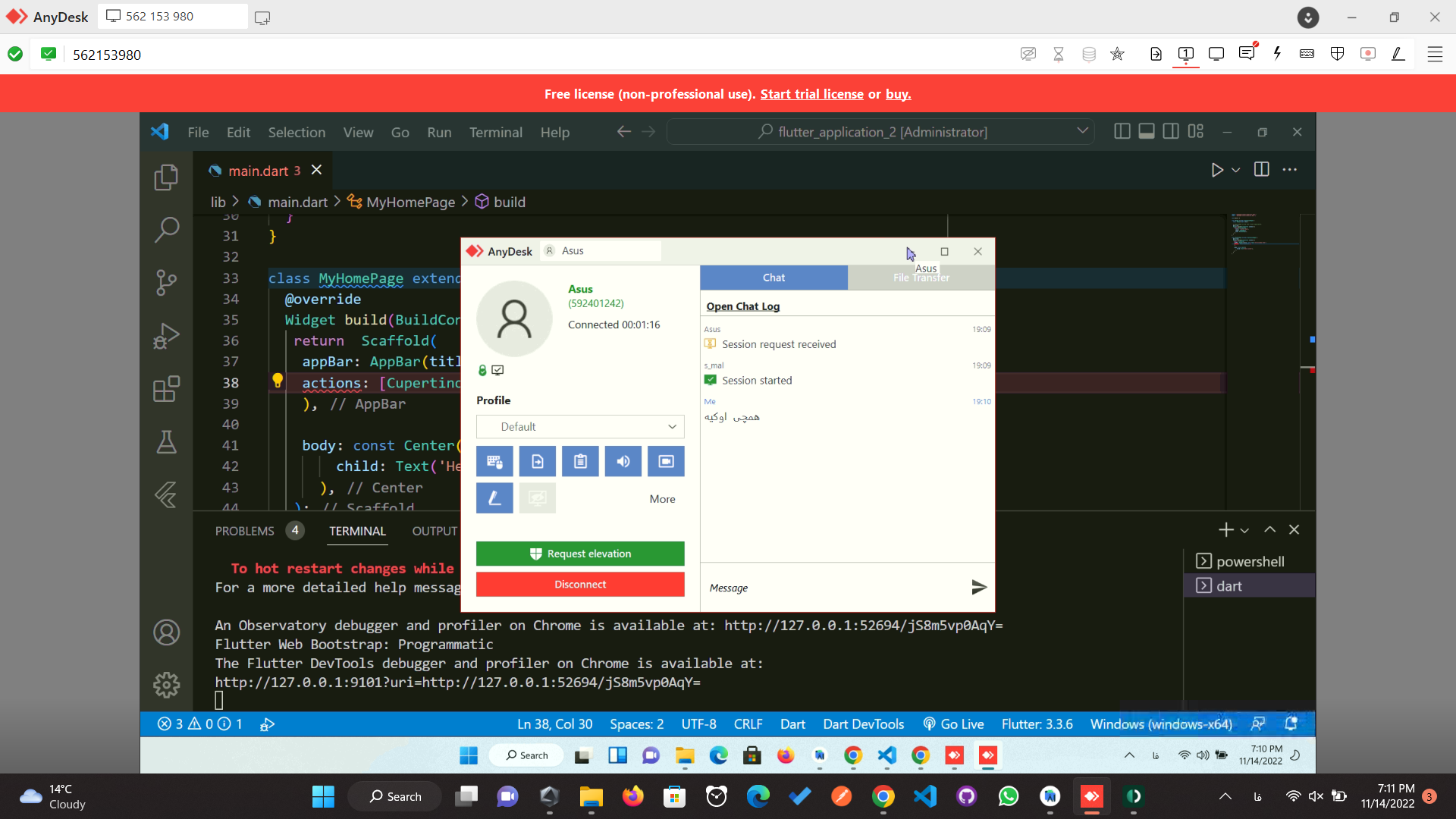
Task: Open Source Control in VS Code activity bar
Action: point(166,282)
